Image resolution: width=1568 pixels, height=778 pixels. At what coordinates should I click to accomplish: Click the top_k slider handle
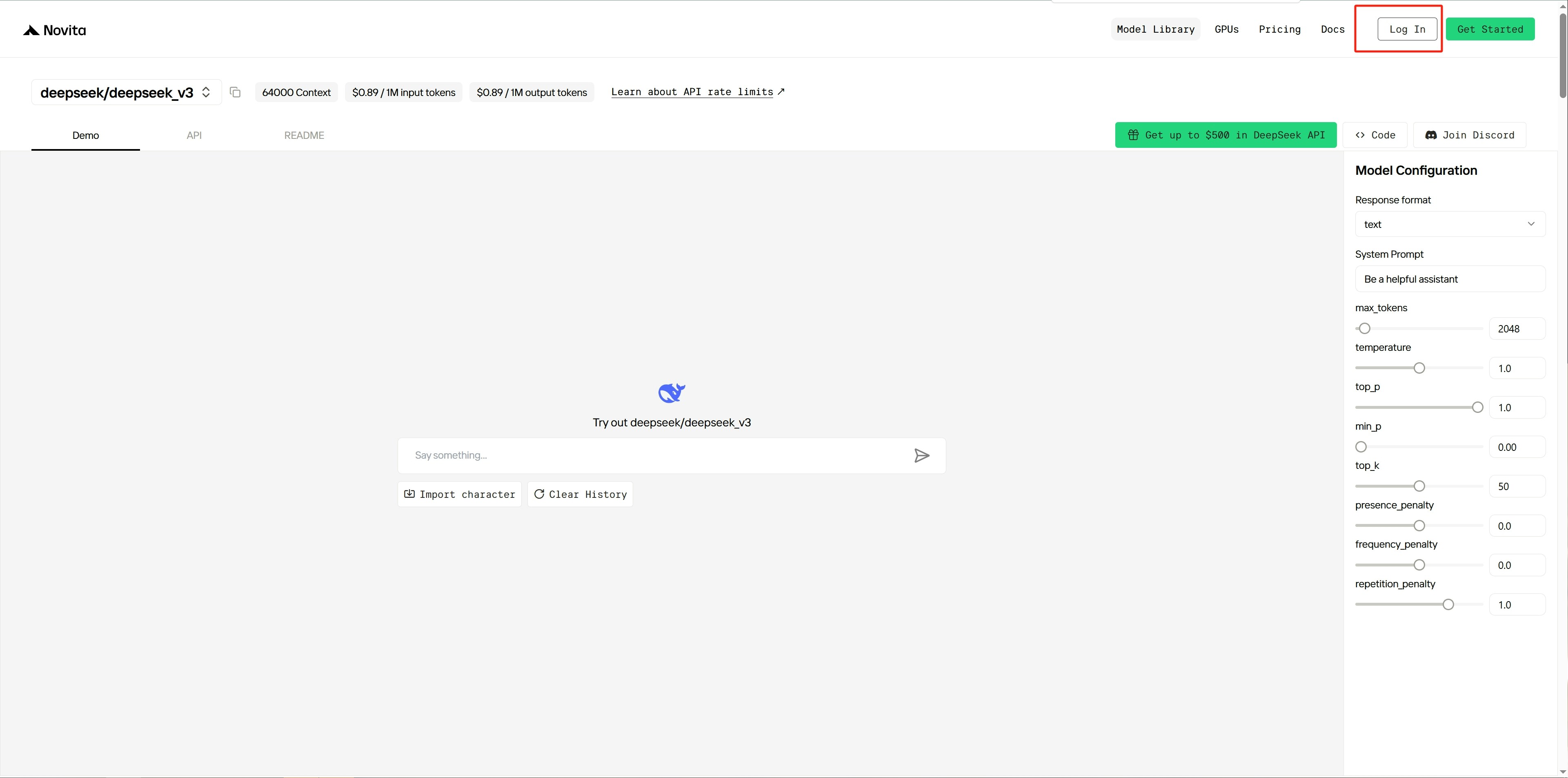pos(1419,486)
